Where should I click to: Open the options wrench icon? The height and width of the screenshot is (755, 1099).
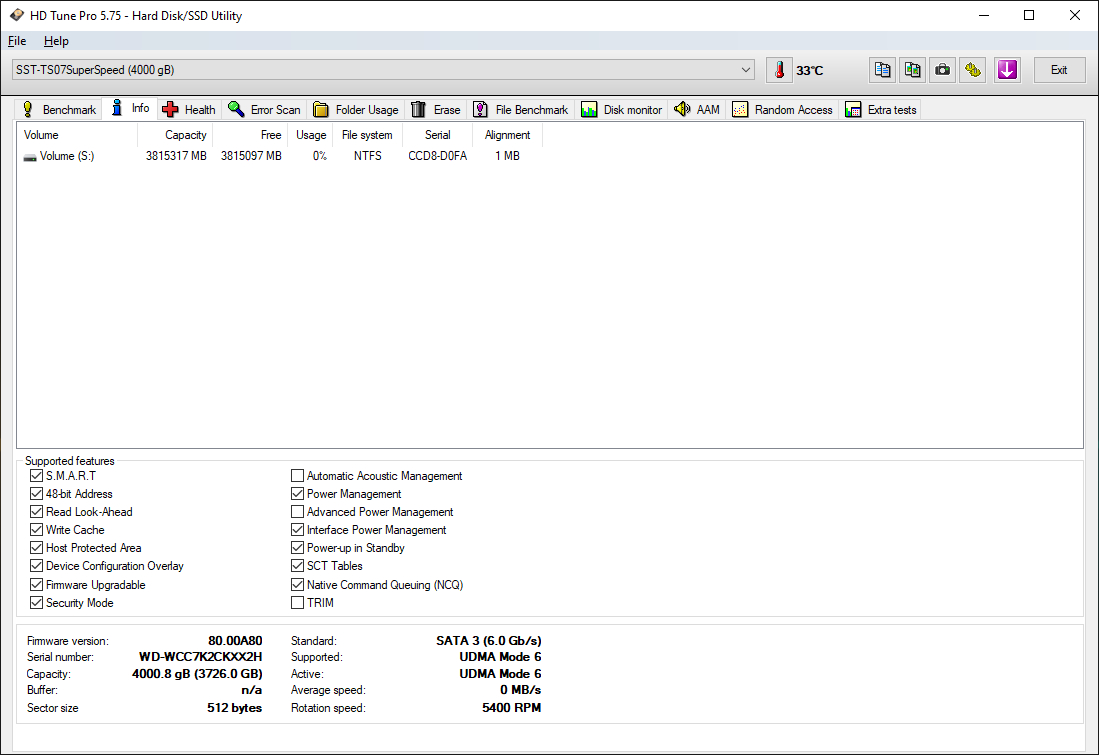pos(973,70)
